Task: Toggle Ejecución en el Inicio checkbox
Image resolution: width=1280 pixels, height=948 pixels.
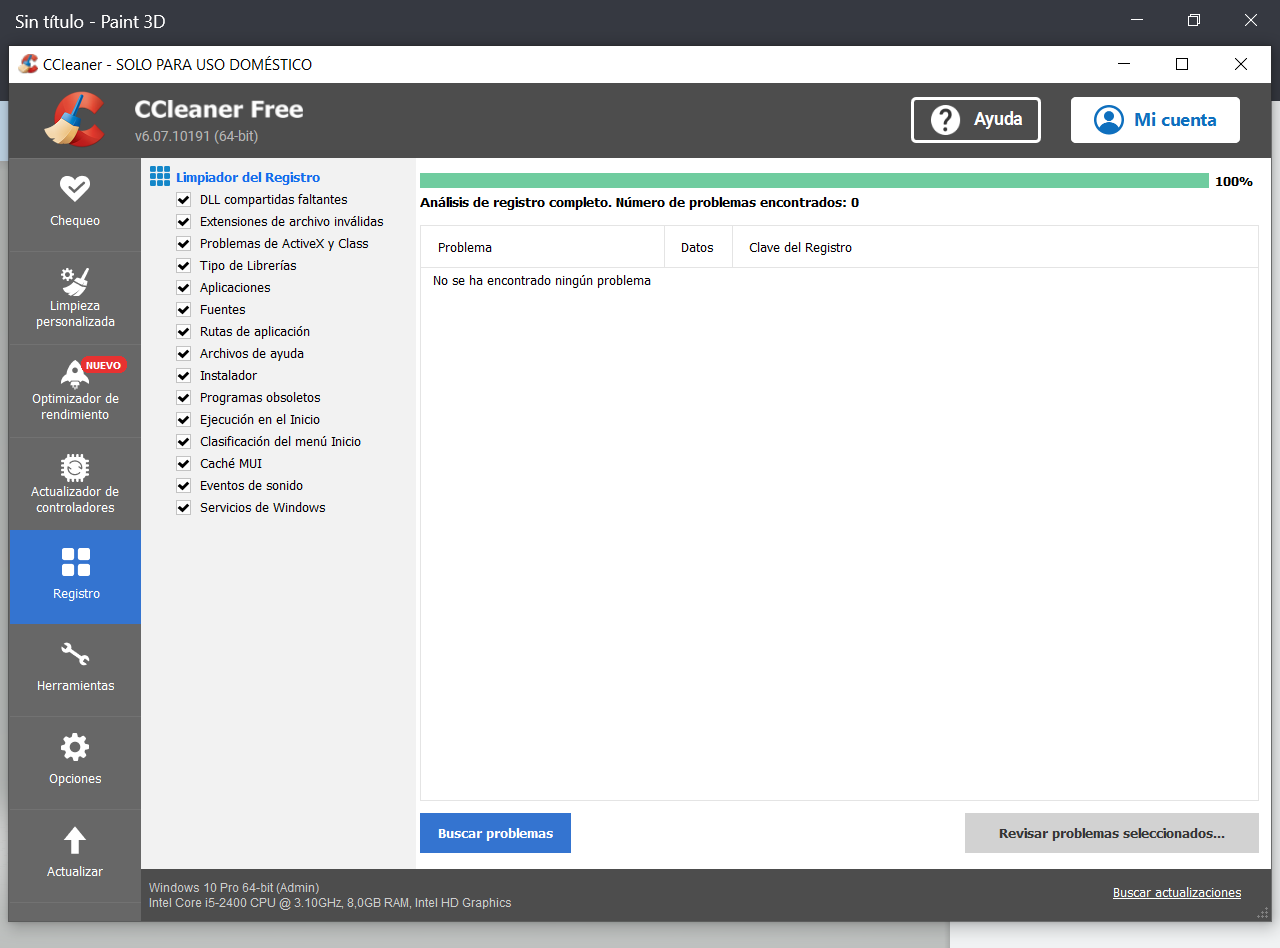Action: pos(183,420)
